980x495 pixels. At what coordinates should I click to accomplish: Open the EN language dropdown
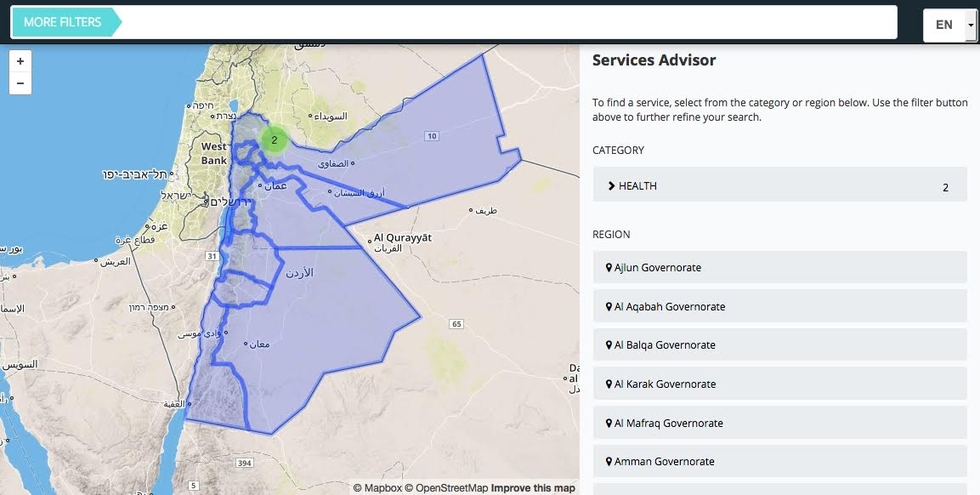point(948,23)
